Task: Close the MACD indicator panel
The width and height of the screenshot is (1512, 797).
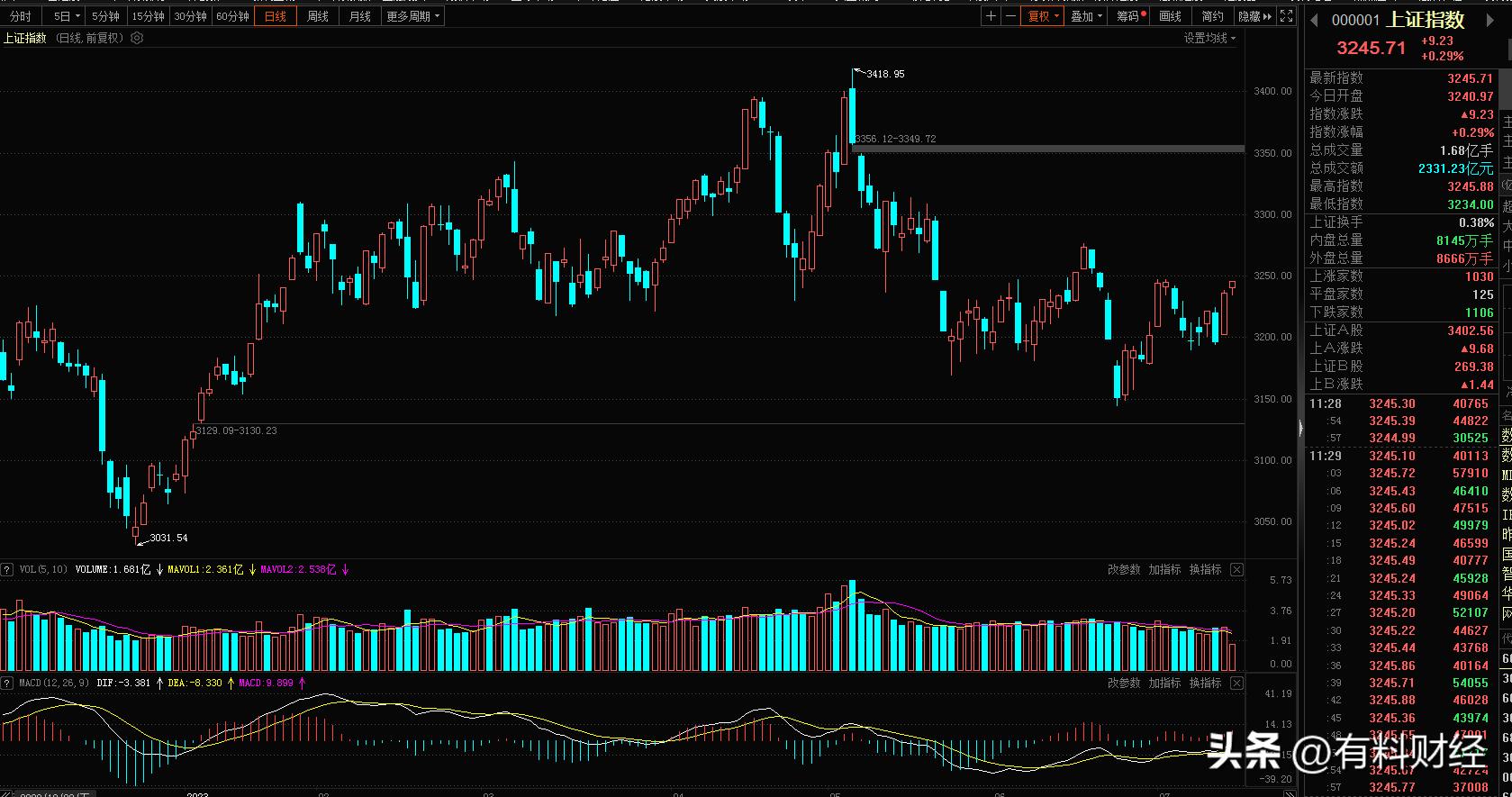Action: click(x=1236, y=683)
